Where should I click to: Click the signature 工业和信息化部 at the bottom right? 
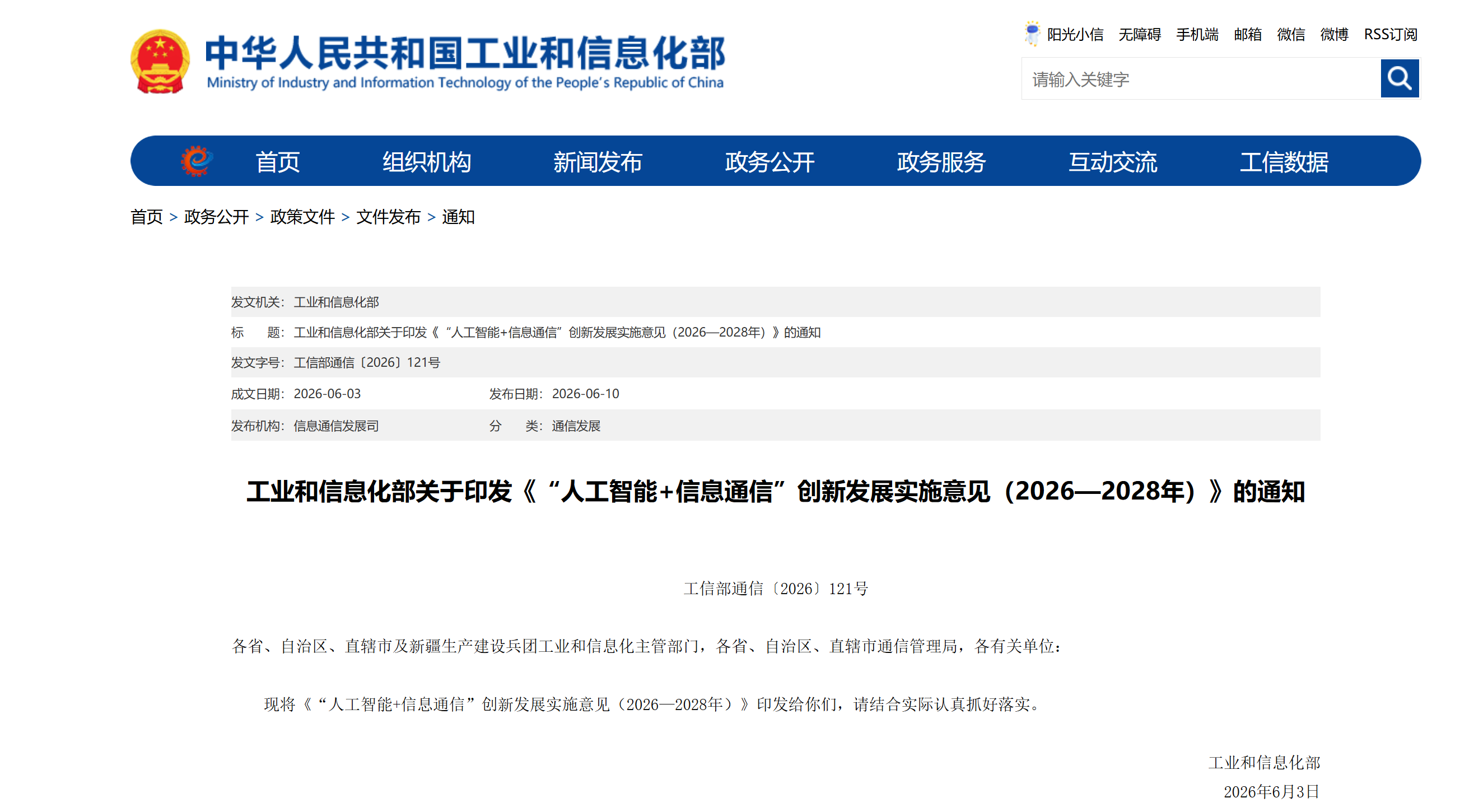[x=1263, y=762]
